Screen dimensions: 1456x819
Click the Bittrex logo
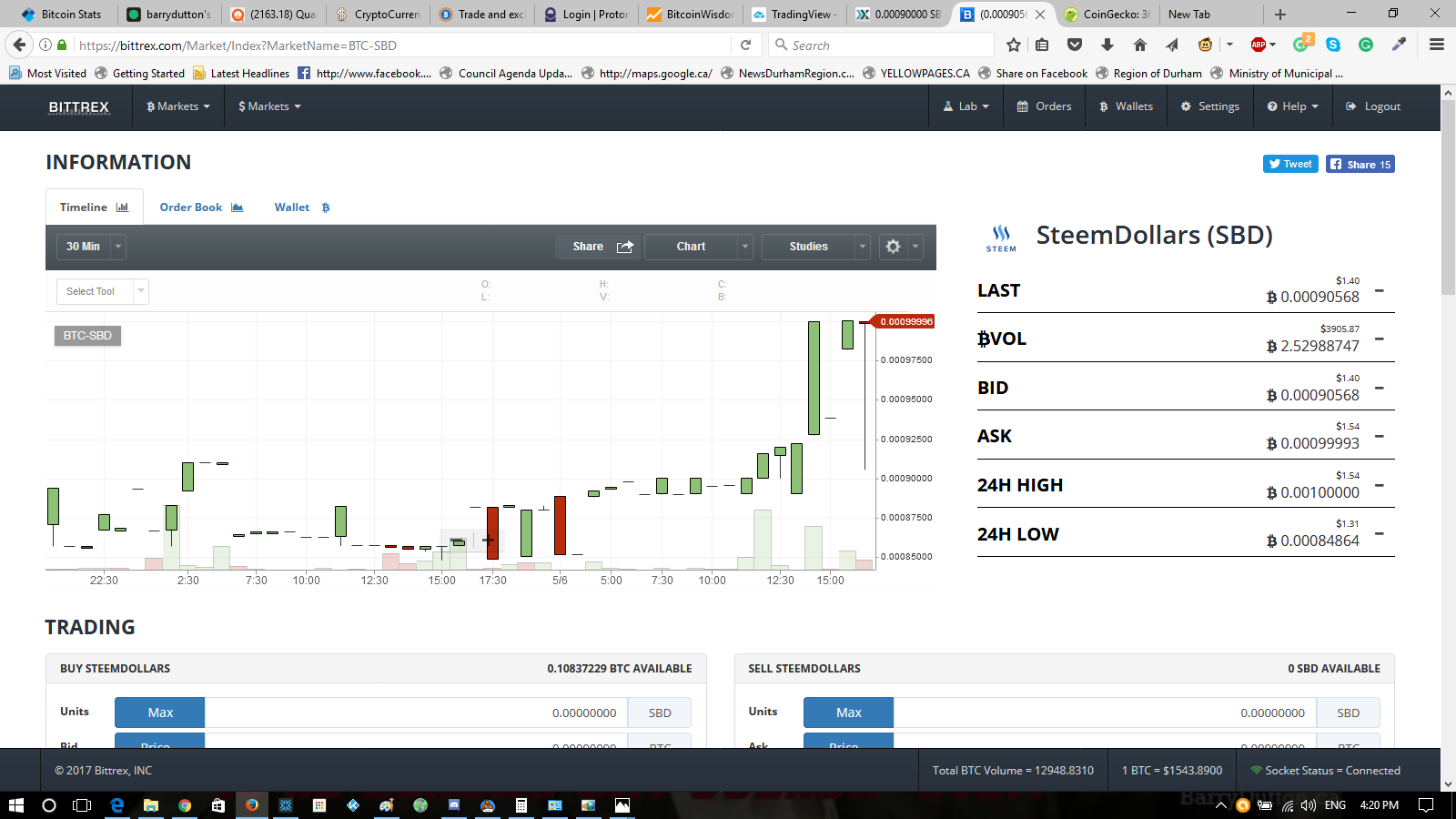click(78, 106)
